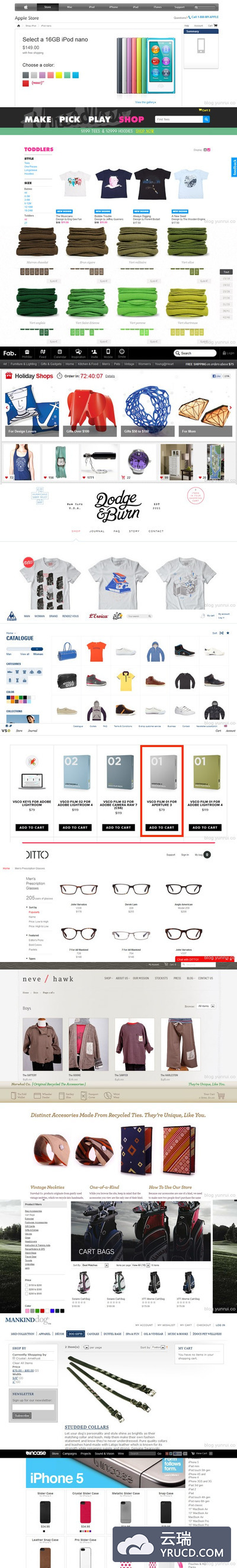Click the blue search icon beside Find Tees
The image size is (237, 1568).
[x=206, y=119]
